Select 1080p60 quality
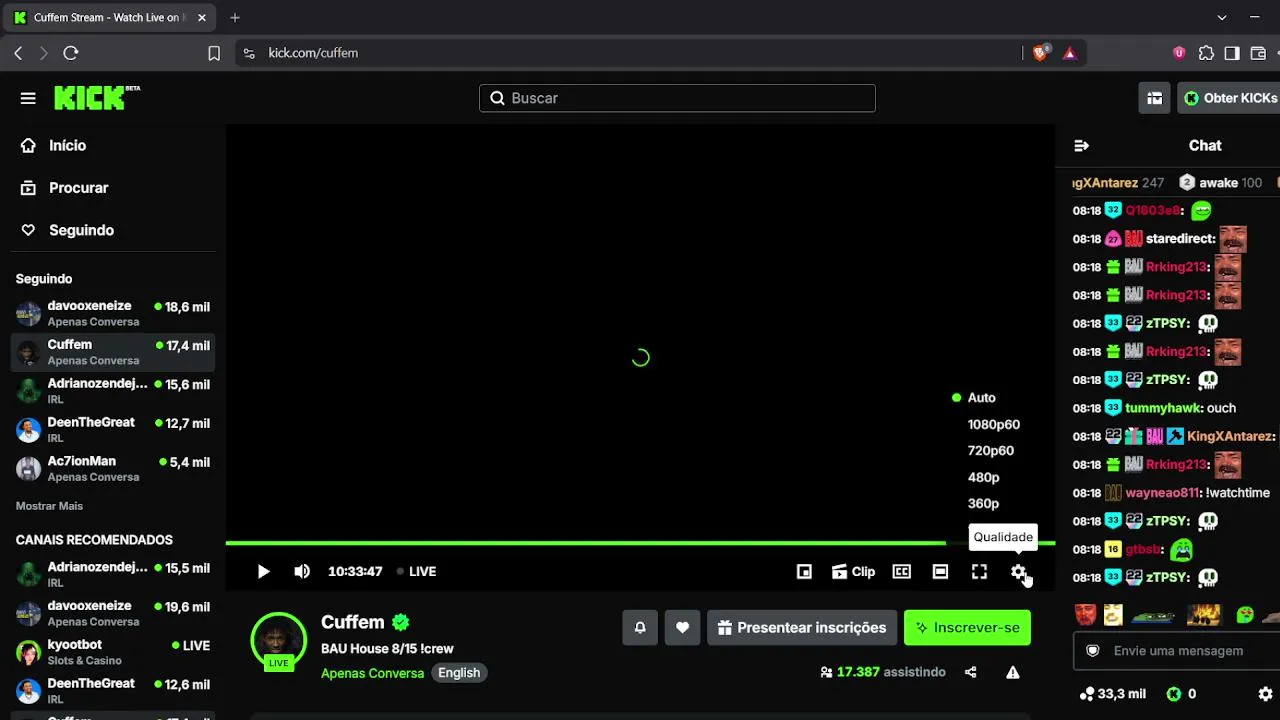 coord(993,424)
